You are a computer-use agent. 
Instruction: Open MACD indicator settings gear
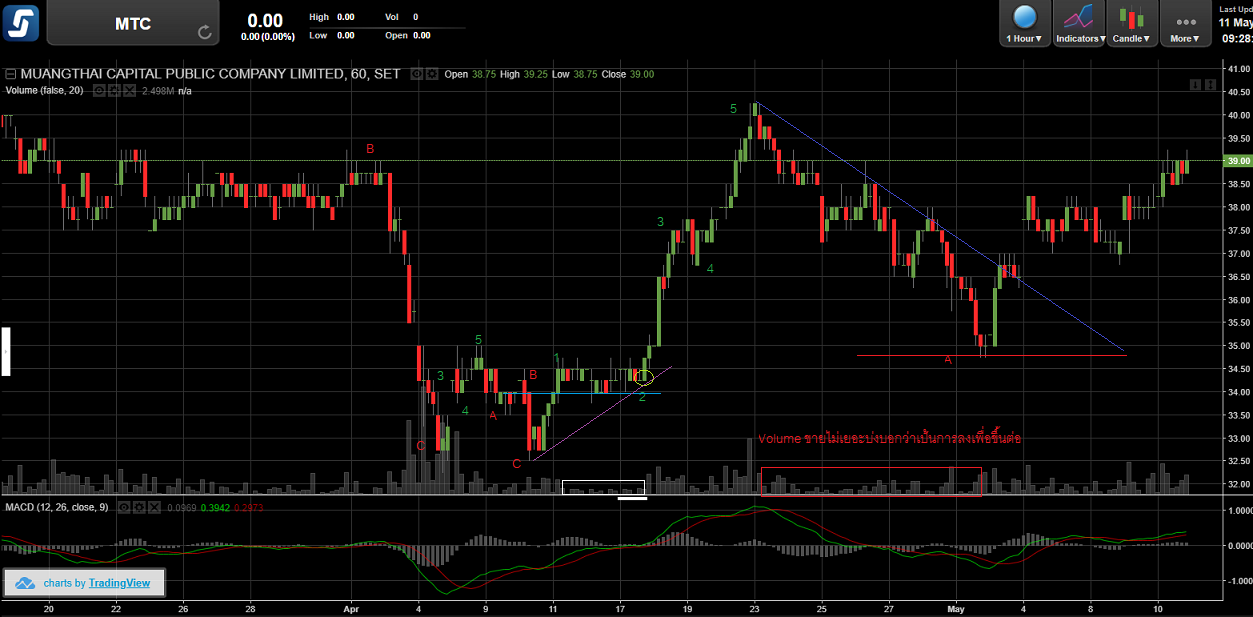139,507
